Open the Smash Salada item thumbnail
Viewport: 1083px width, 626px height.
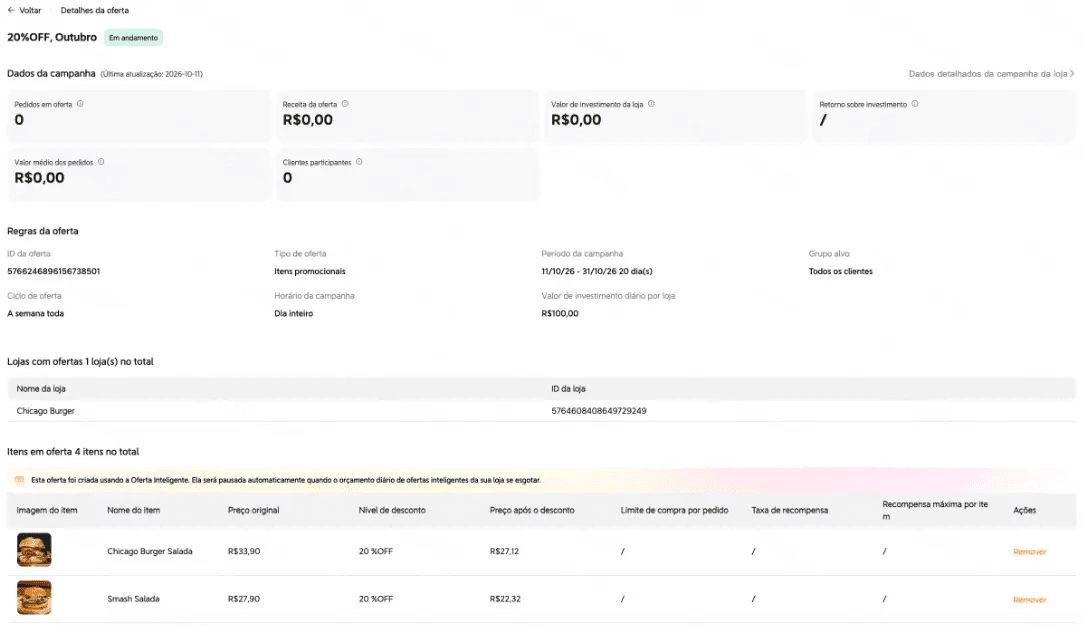(34, 598)
